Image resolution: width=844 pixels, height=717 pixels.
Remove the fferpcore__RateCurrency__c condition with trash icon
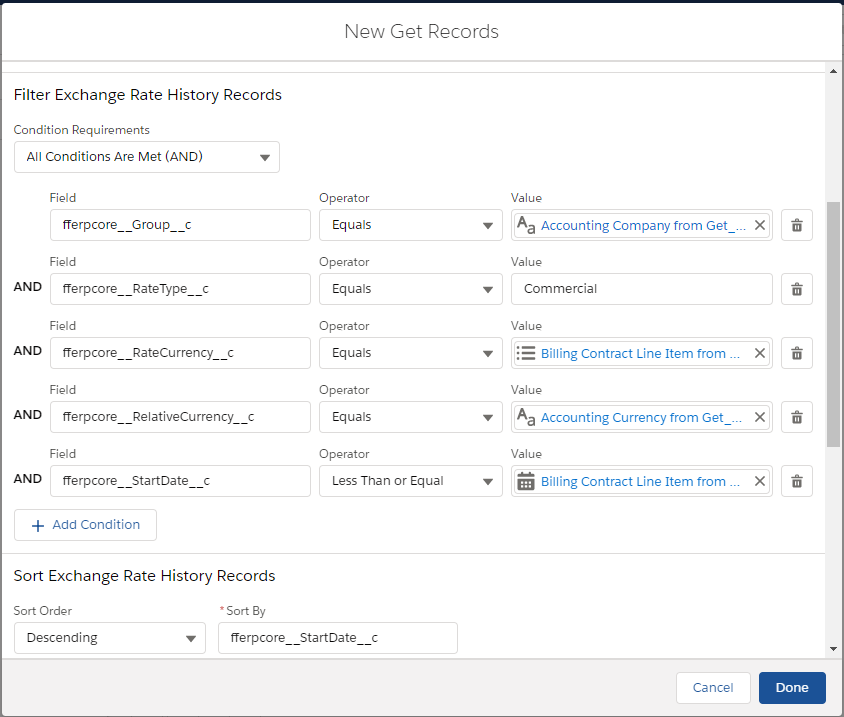(x=796, y=353)
